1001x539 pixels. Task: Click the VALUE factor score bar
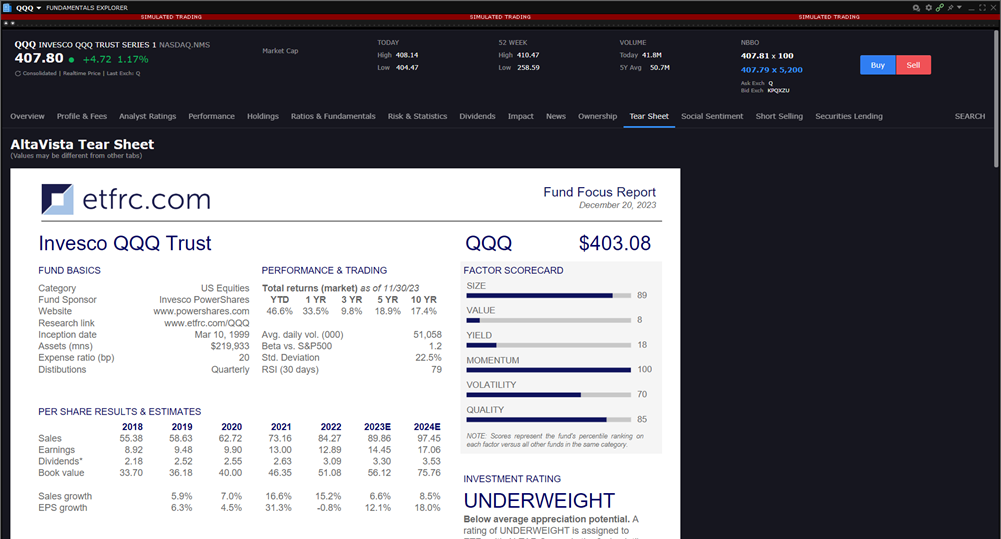548,321
